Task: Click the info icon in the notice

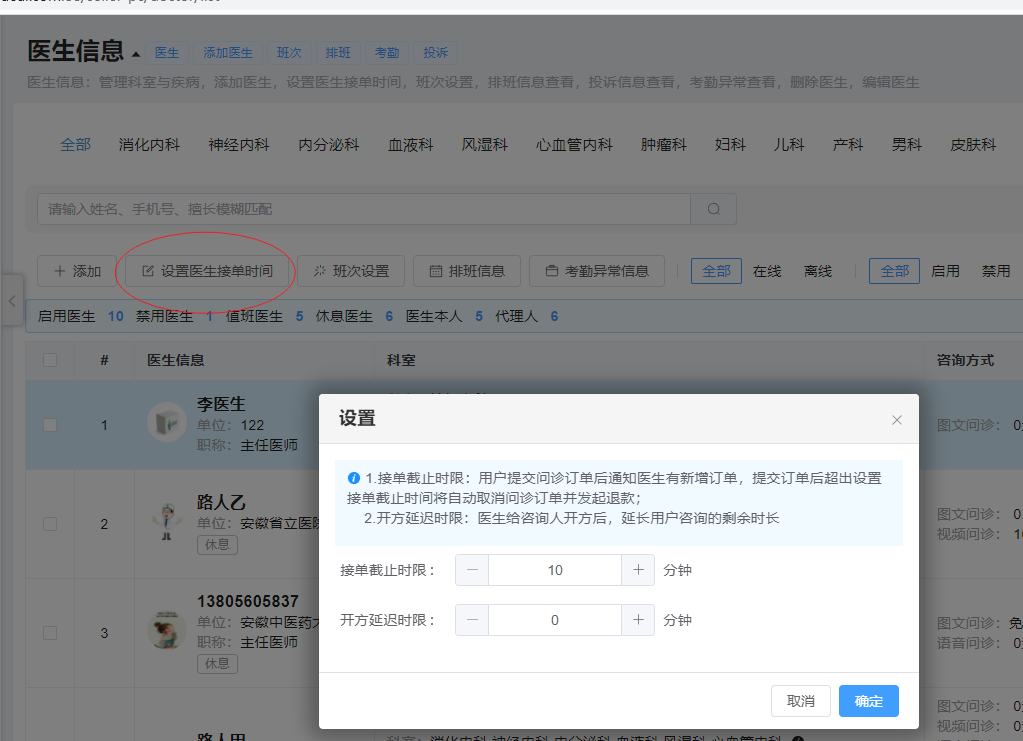Action: pyautogui.click(x=354, y=478)
